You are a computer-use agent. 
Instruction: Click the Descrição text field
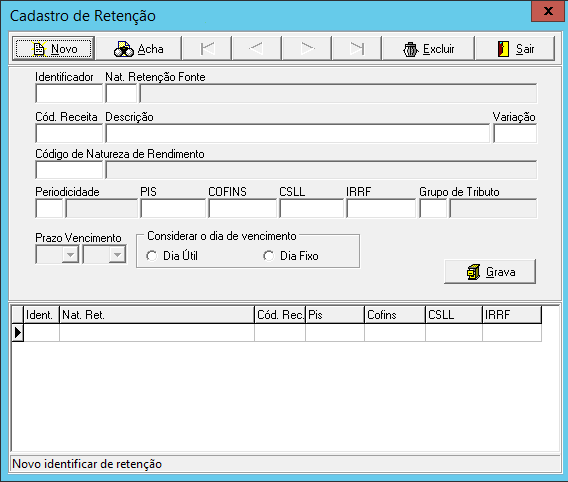[x=297, y=133]
